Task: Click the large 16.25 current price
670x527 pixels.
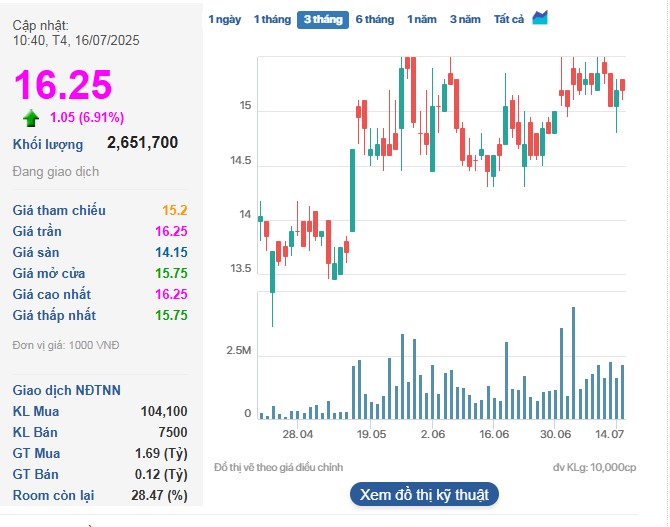Action: point(62,85)
